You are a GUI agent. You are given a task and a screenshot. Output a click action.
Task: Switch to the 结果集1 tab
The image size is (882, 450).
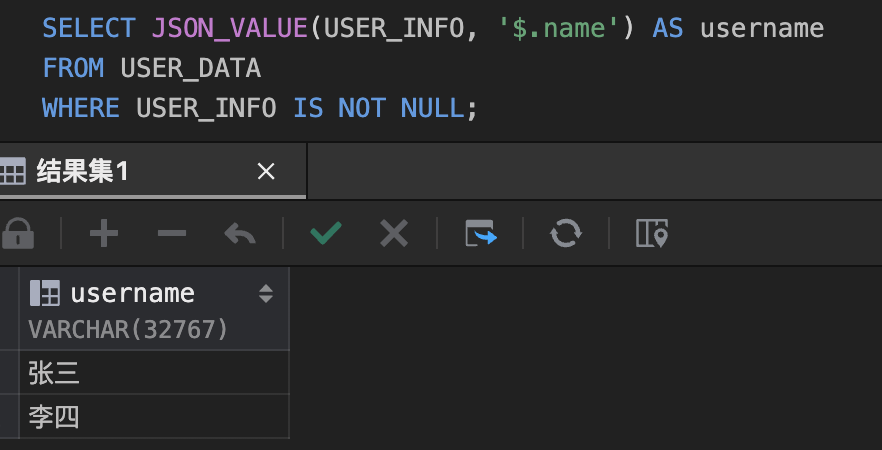(83, 172)
